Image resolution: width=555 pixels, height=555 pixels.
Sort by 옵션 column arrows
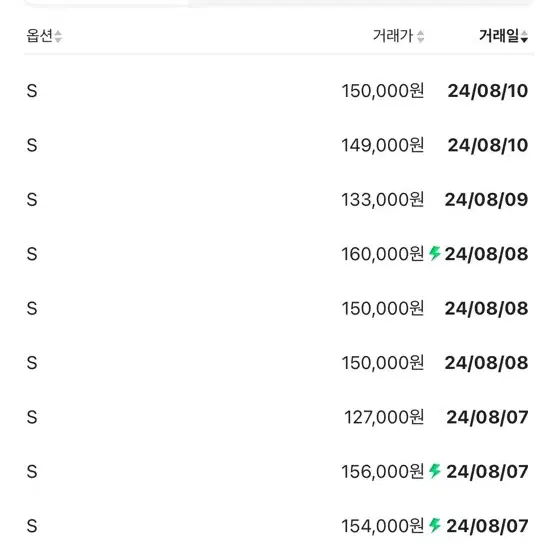(x=58, y=36)
